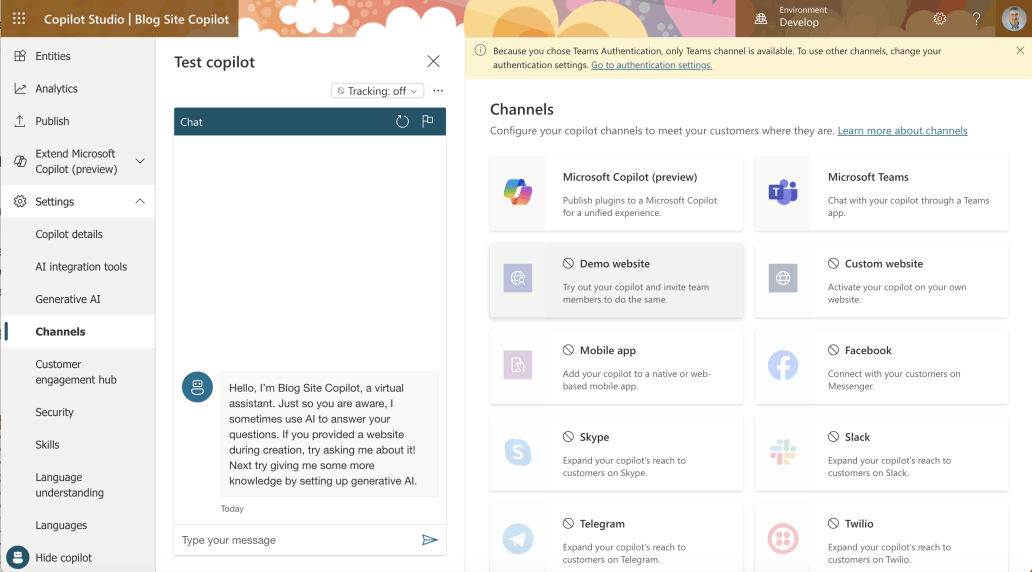Open the Tracking: off dropdown
1032x572 pixels.
click(377, 91)
